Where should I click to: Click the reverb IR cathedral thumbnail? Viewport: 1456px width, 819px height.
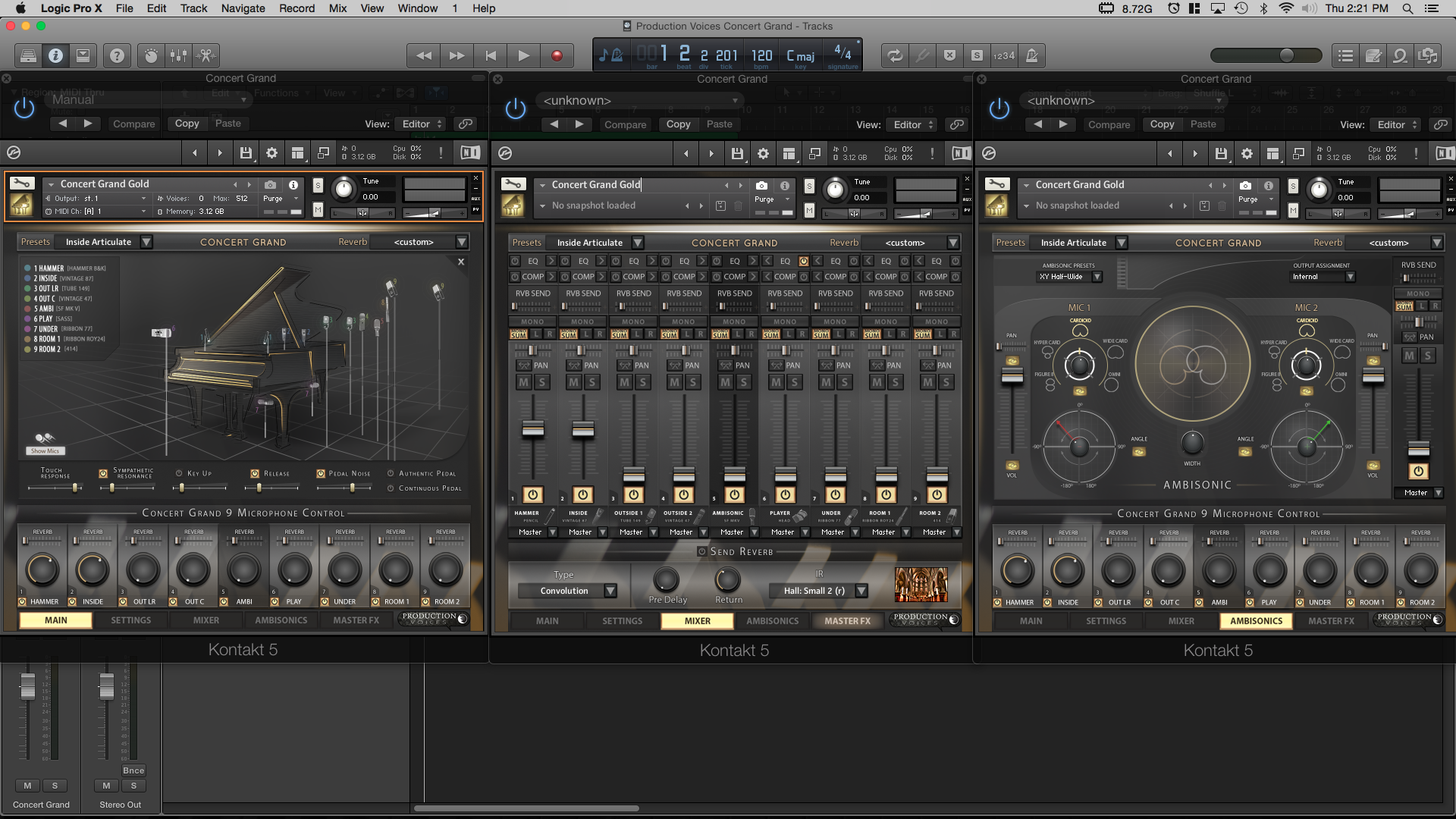(921, 585)
